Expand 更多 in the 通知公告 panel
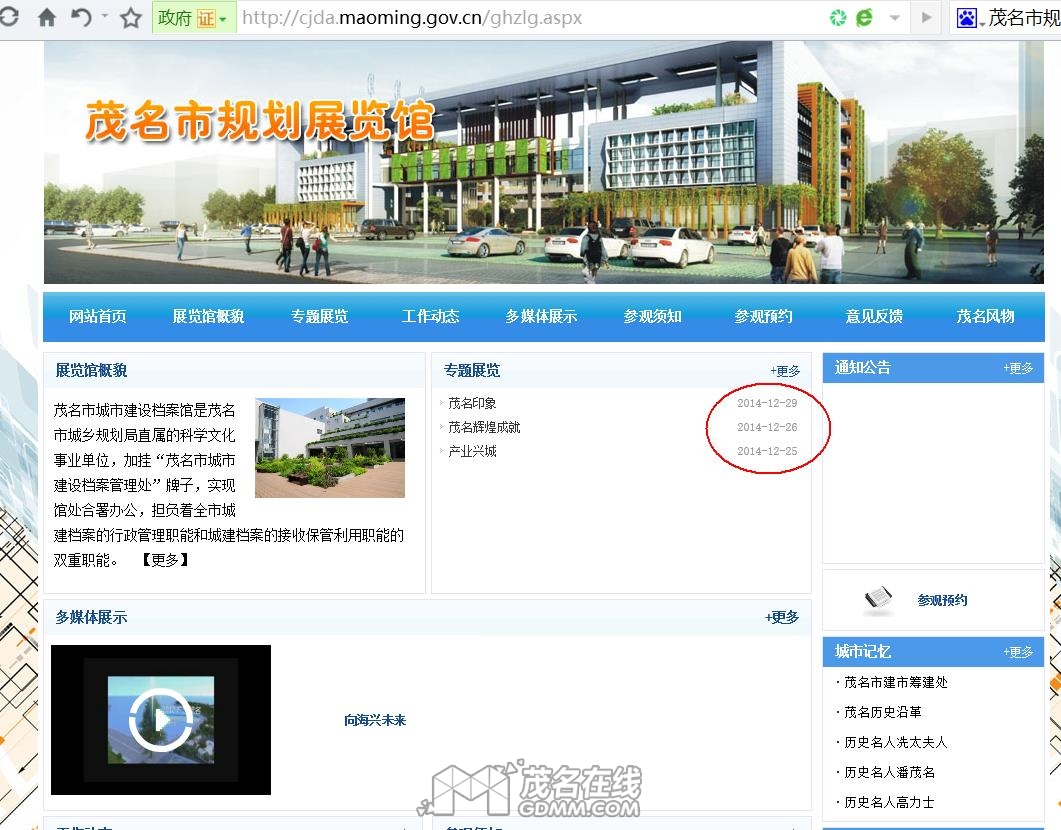Image resolution: width=1061 pixels, height=830 pixels. [1018, 368]
